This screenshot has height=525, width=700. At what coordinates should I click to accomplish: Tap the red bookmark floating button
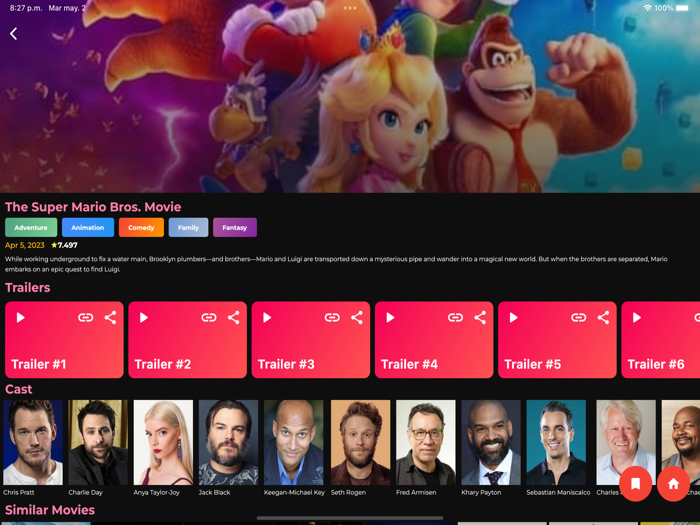coord(635,484)
